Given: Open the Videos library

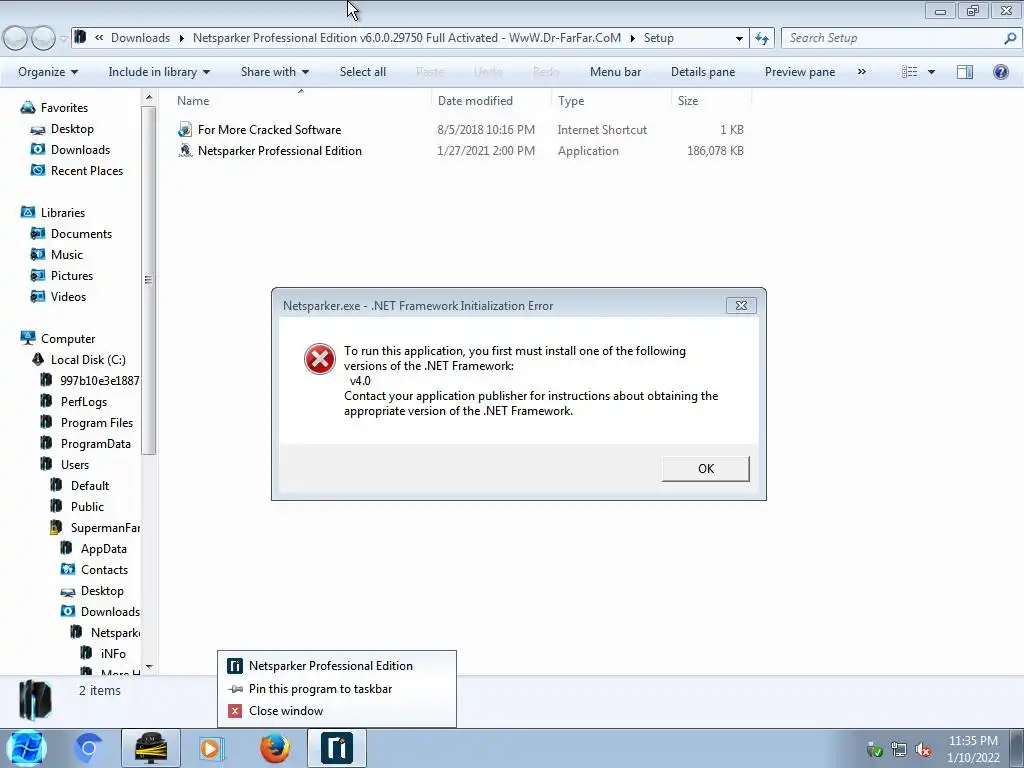Looking at the screenshot, I should click(x=68, y=296).
